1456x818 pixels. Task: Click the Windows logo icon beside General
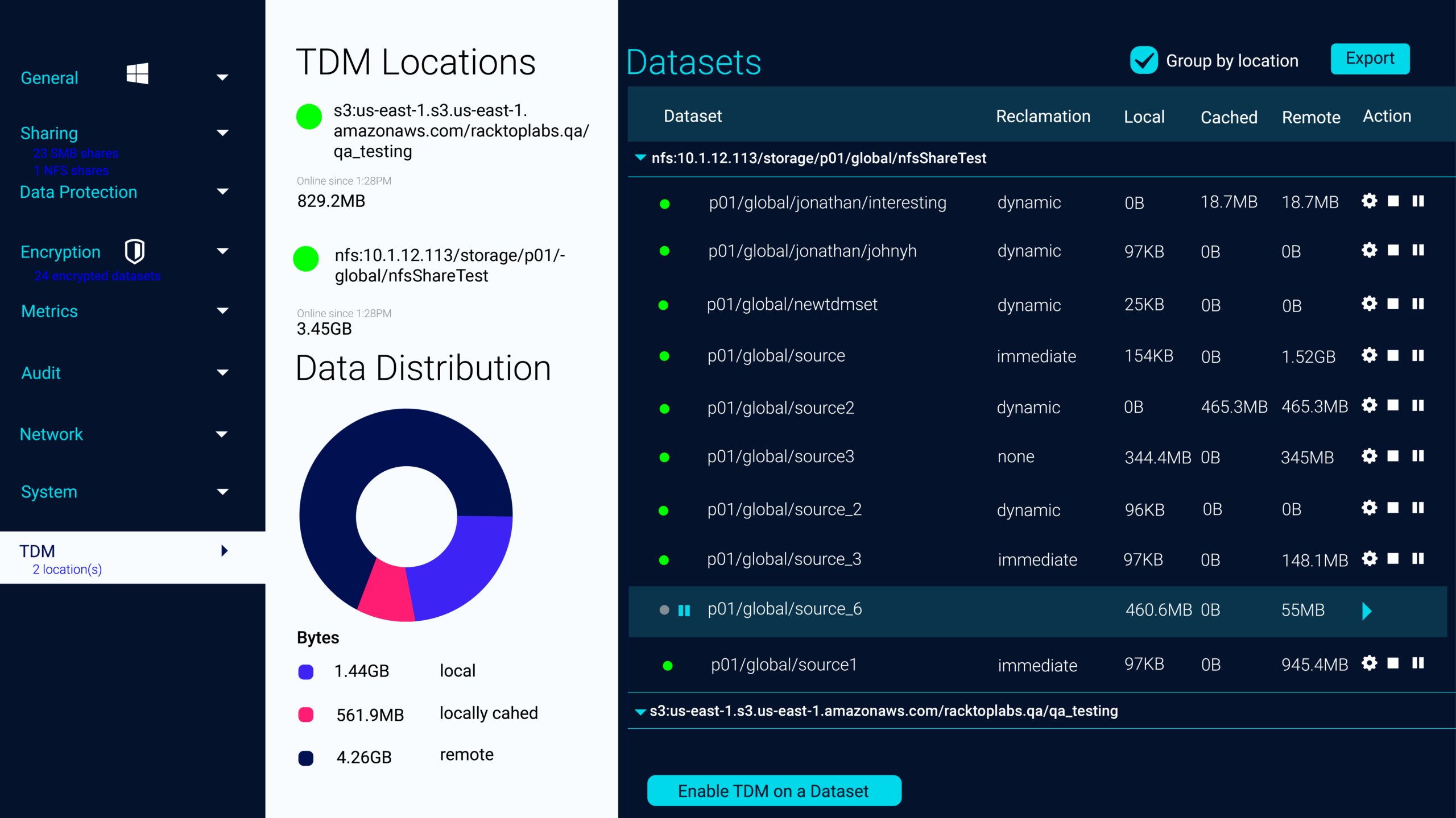pos(137,73)
